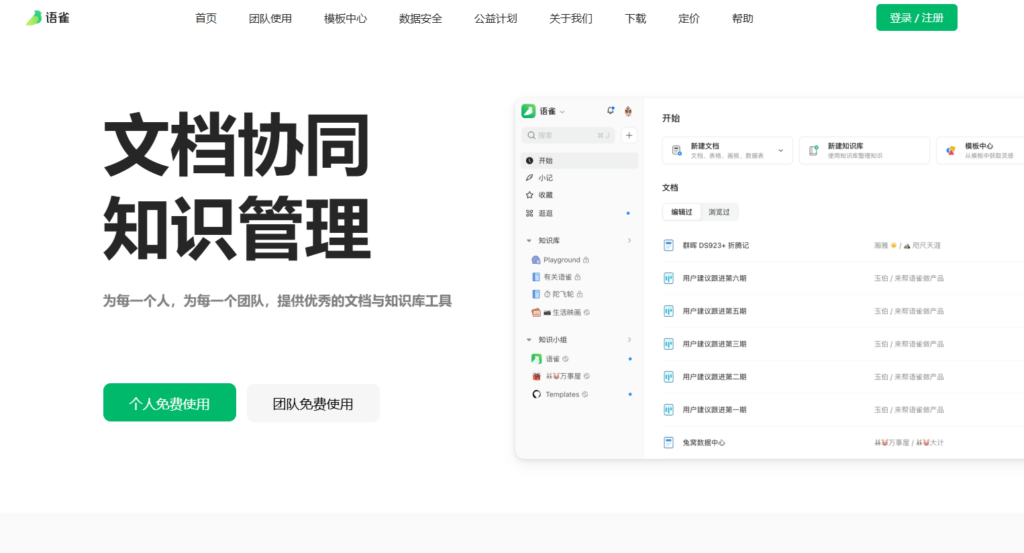Screen dimensions: 1024x553
Task: Click the 语雀 group icon under 知识小组
Action: point(536,358)
